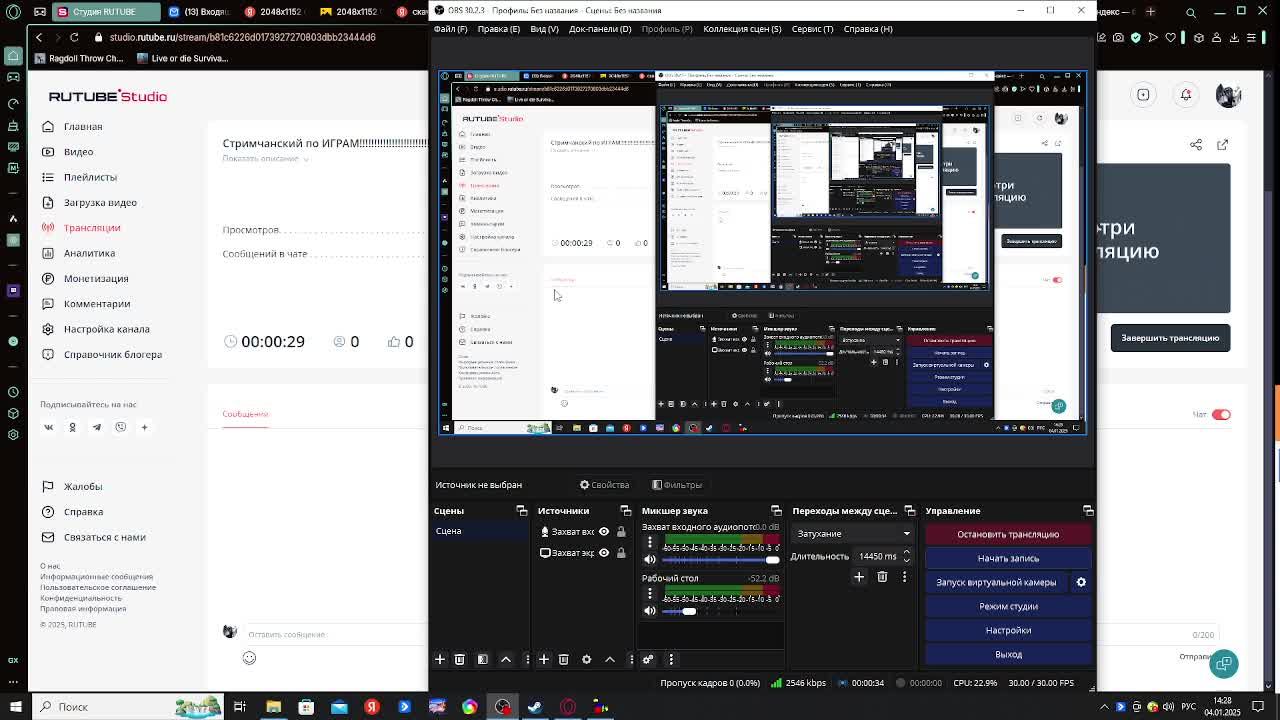
Task: Open OBS Сервис menu
Action: (812, 29)
